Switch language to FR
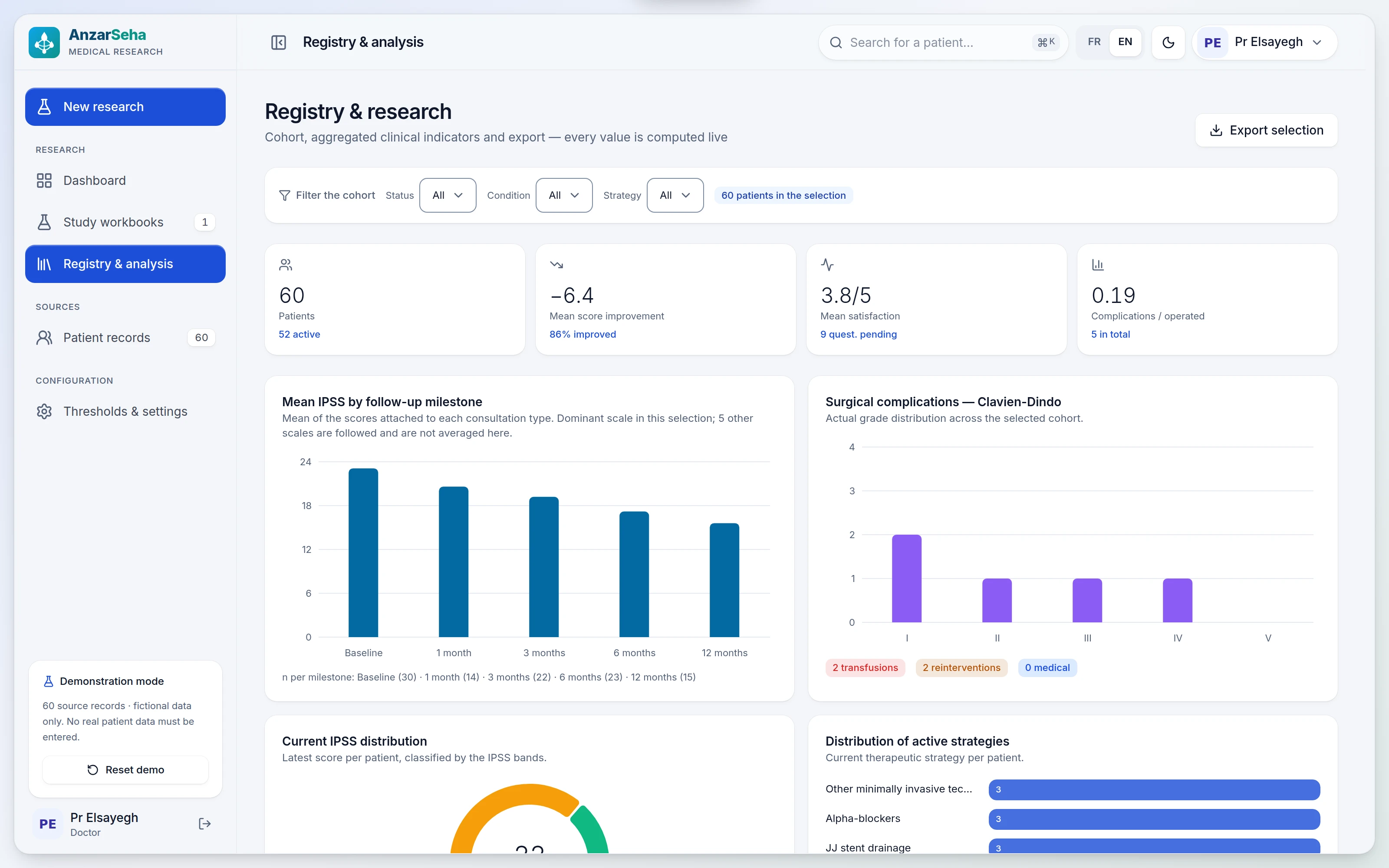The height and width of the screenshot is (868, 1389). click(x=1094, y=42)
